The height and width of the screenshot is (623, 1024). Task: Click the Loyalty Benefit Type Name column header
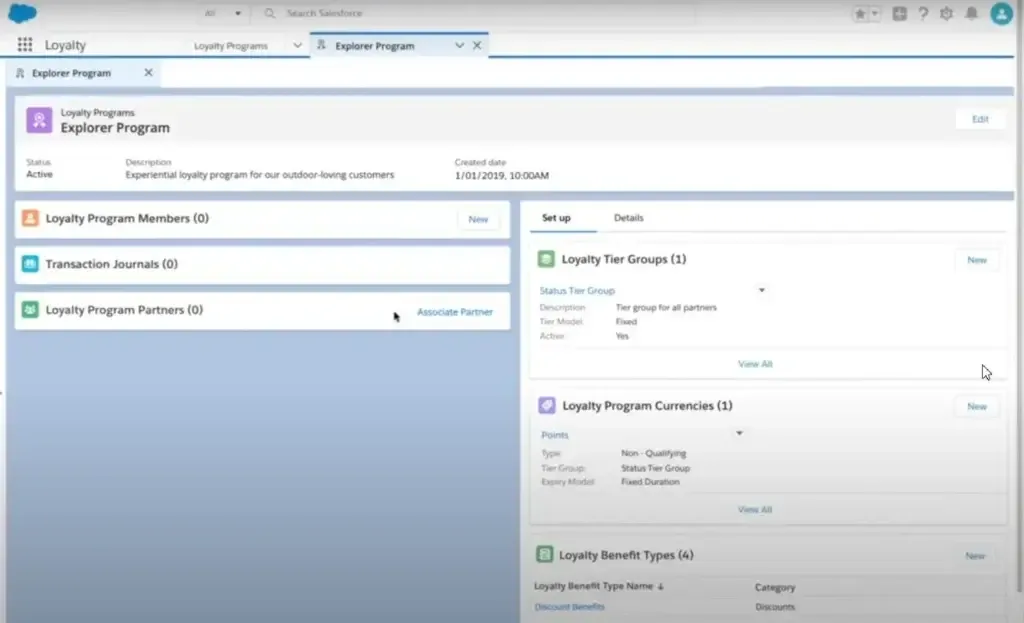[x=594, y=586]
